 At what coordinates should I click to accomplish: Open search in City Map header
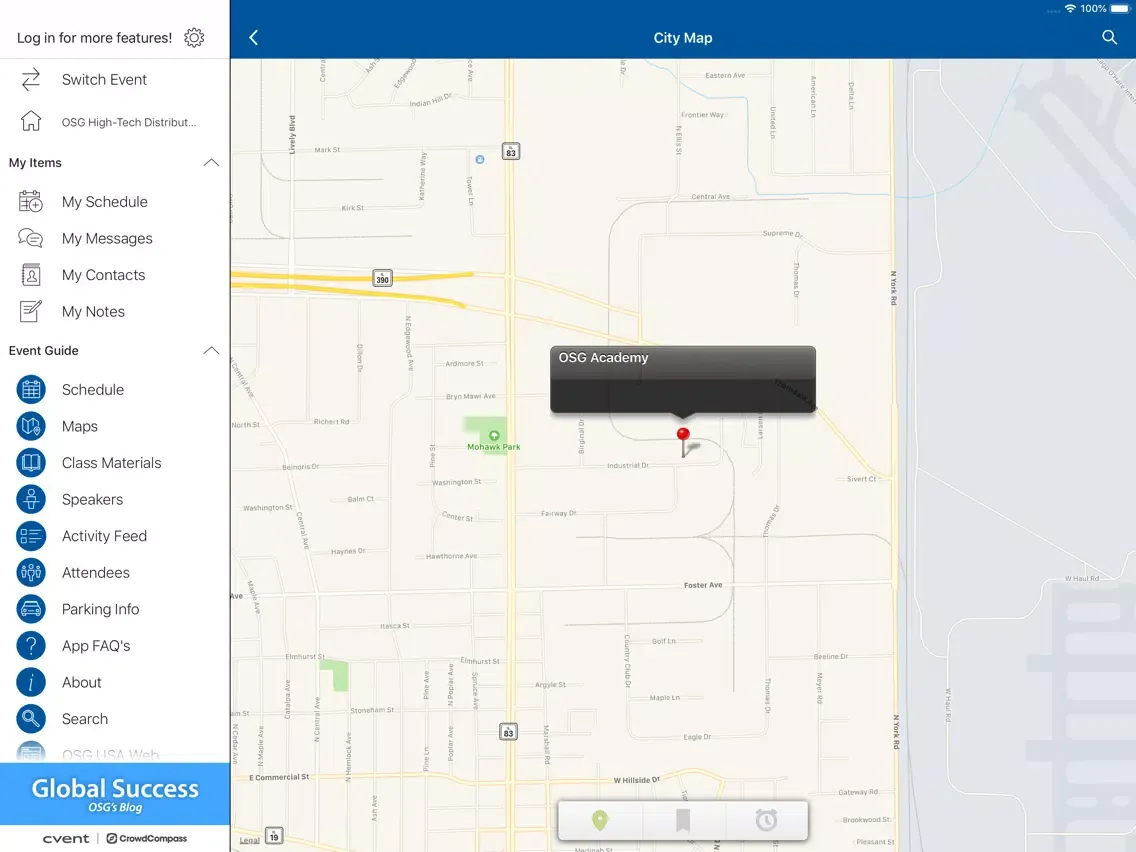point(1109,37)
